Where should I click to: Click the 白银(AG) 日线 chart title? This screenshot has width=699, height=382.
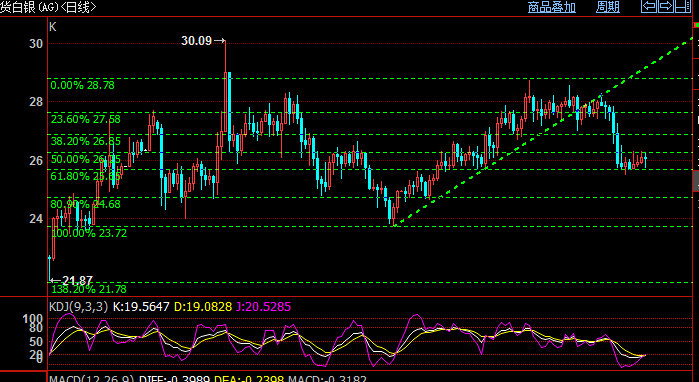[x=48, y=7]
